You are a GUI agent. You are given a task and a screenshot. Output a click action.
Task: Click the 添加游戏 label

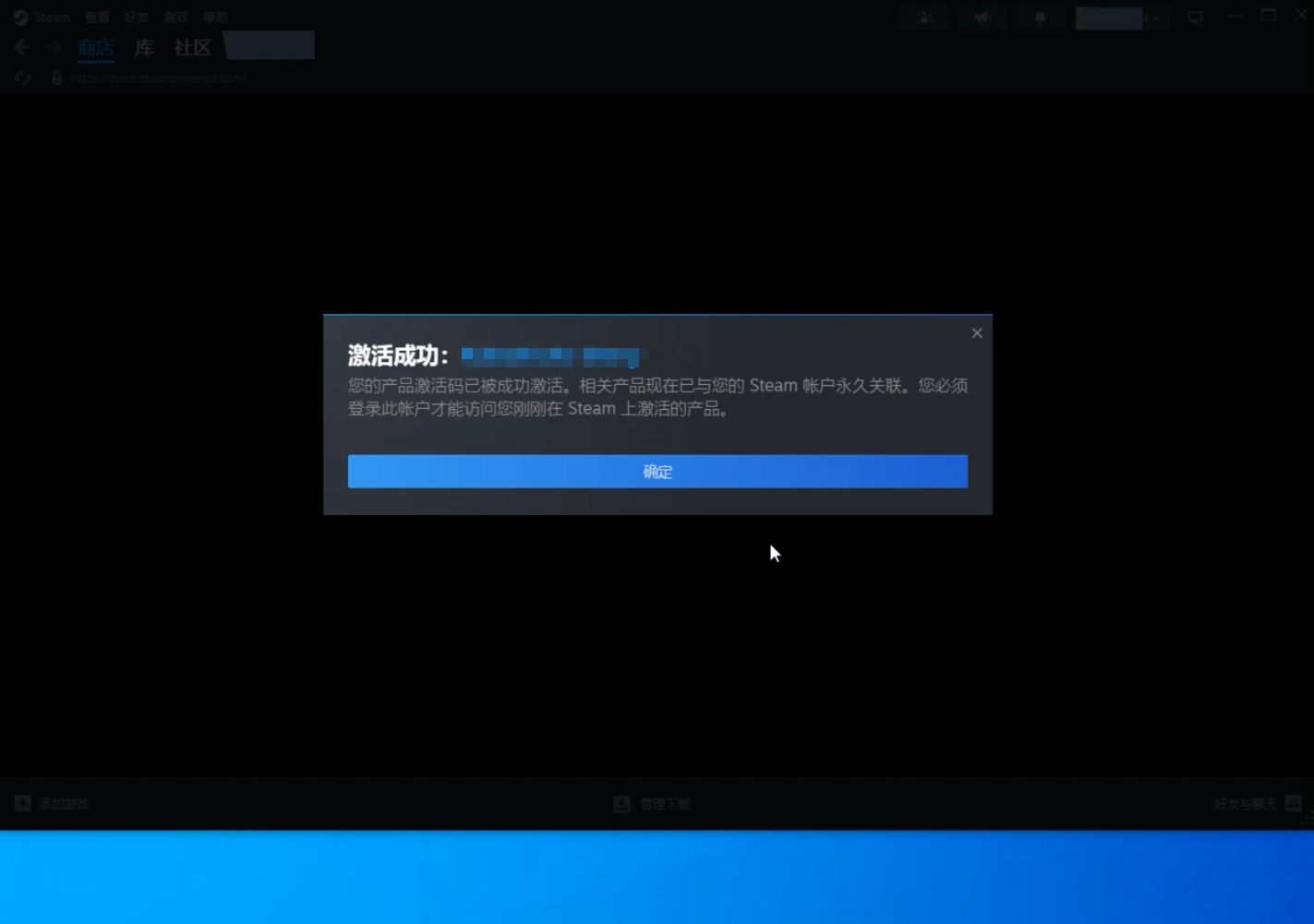click(64, 804)
